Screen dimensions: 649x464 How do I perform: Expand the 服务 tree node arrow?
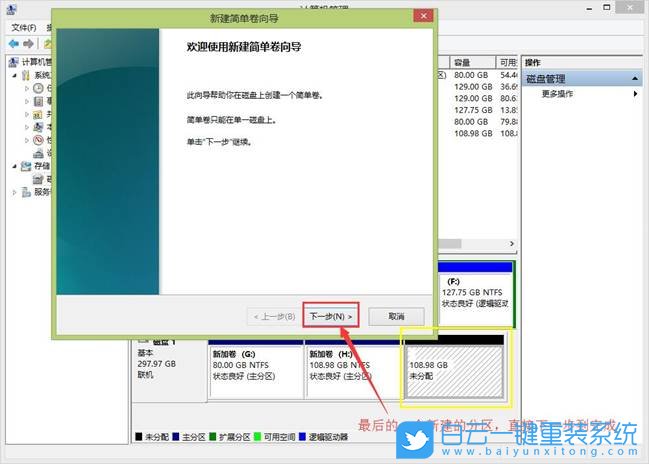pos(14,192)
